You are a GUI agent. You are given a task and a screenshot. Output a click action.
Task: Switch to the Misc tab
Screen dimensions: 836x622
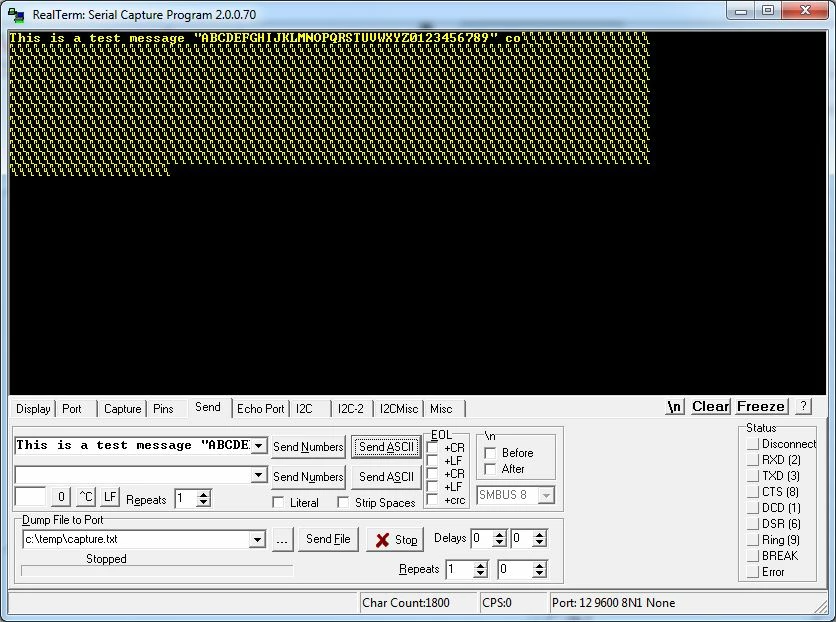[x=441, y=409]
